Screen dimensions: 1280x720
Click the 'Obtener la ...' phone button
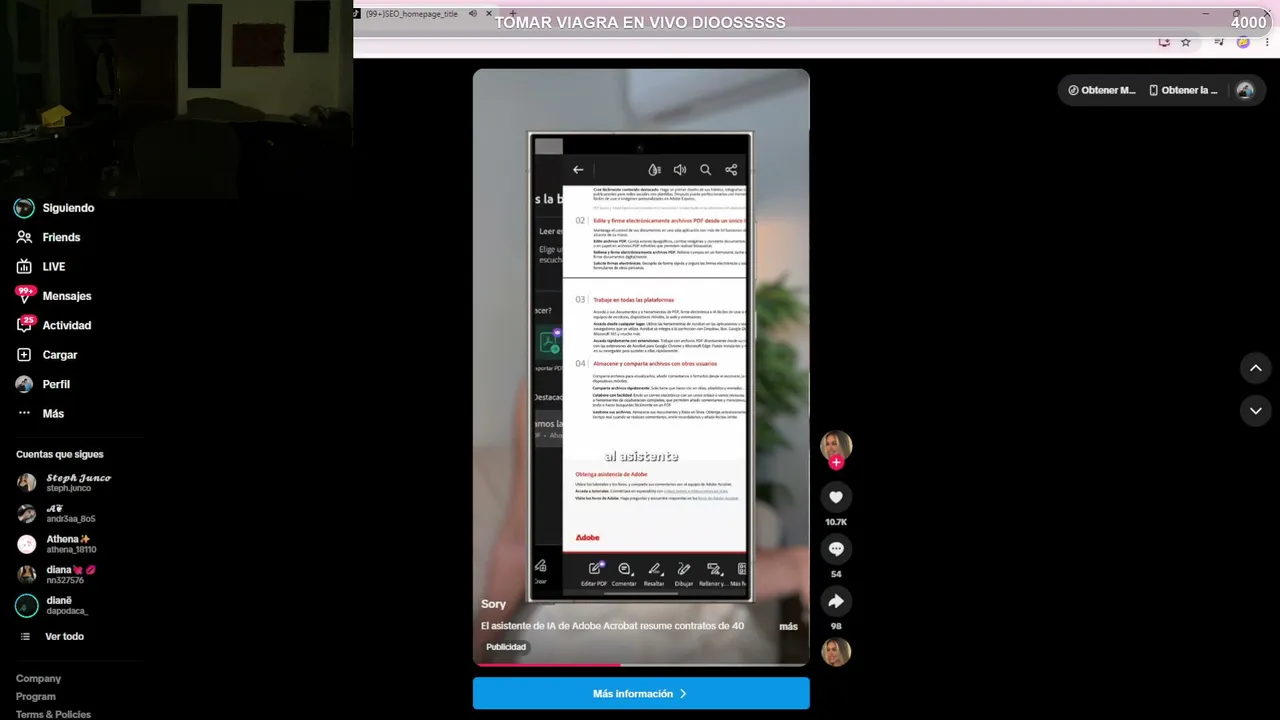pyautogui.click(x=1184, y=90)
